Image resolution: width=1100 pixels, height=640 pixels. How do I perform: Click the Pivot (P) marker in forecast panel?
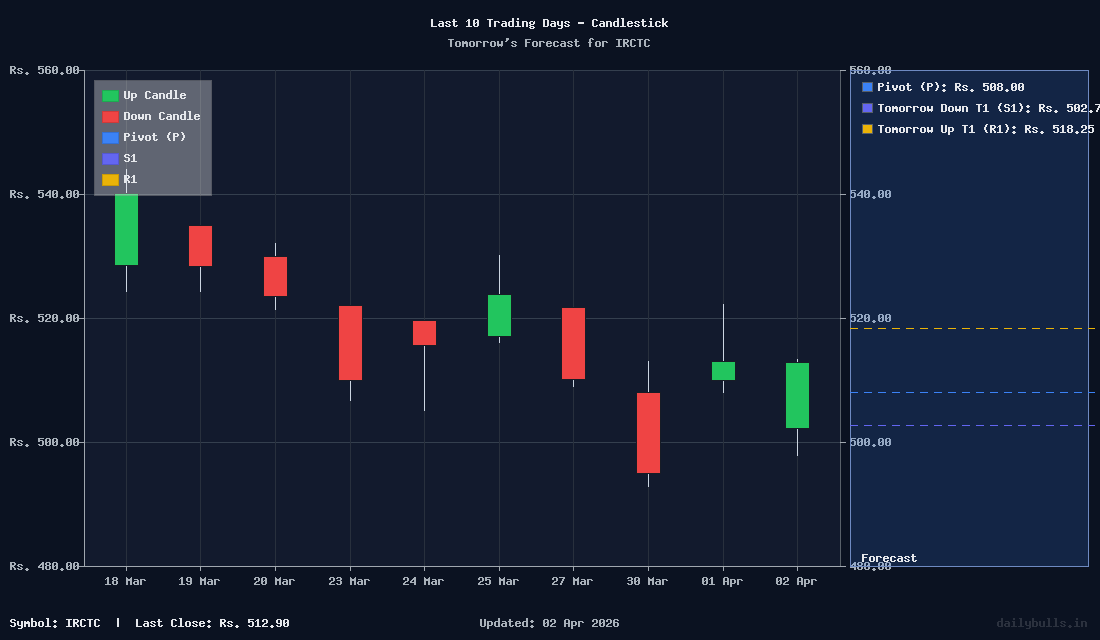point(866,87)
